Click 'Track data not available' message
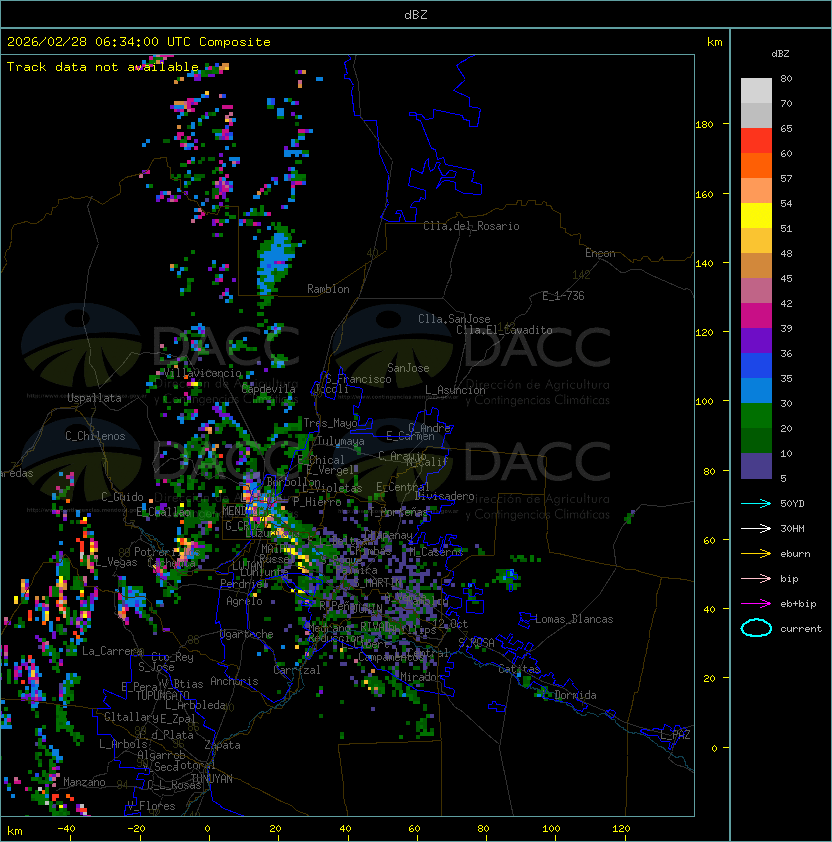Screen dimensions: 832x842 pos(103,67)
